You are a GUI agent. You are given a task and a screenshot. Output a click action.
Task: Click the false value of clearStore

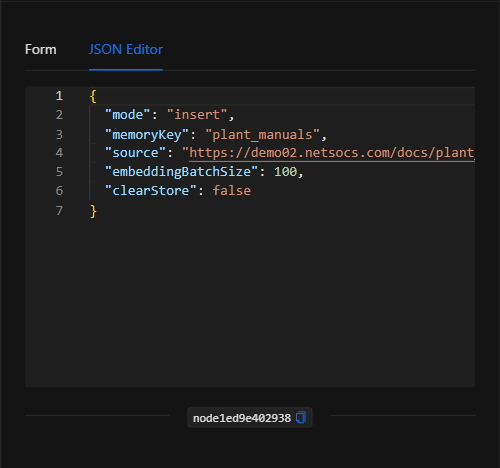coord(232,191)
